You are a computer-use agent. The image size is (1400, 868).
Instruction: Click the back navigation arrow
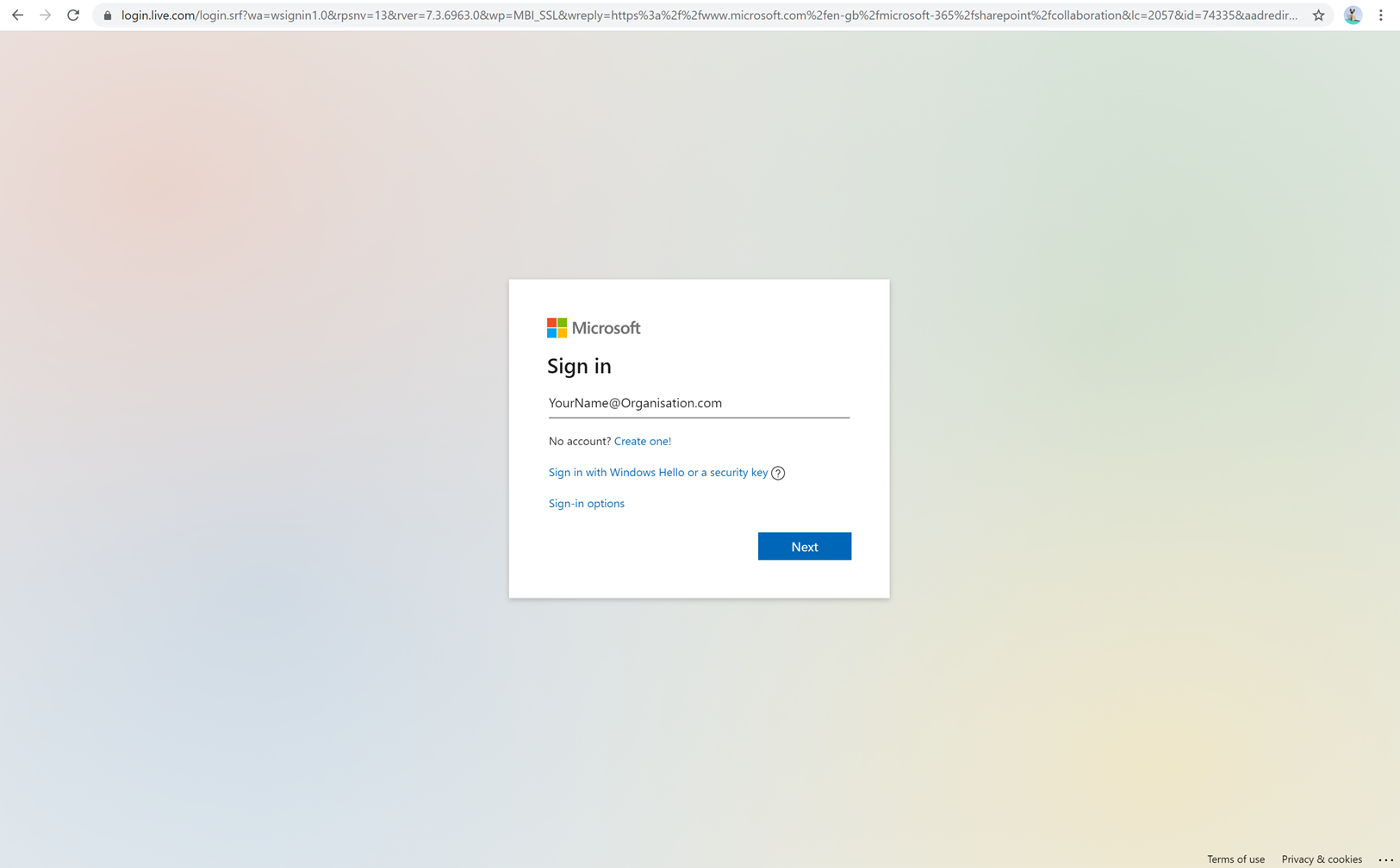coord(17,15)
